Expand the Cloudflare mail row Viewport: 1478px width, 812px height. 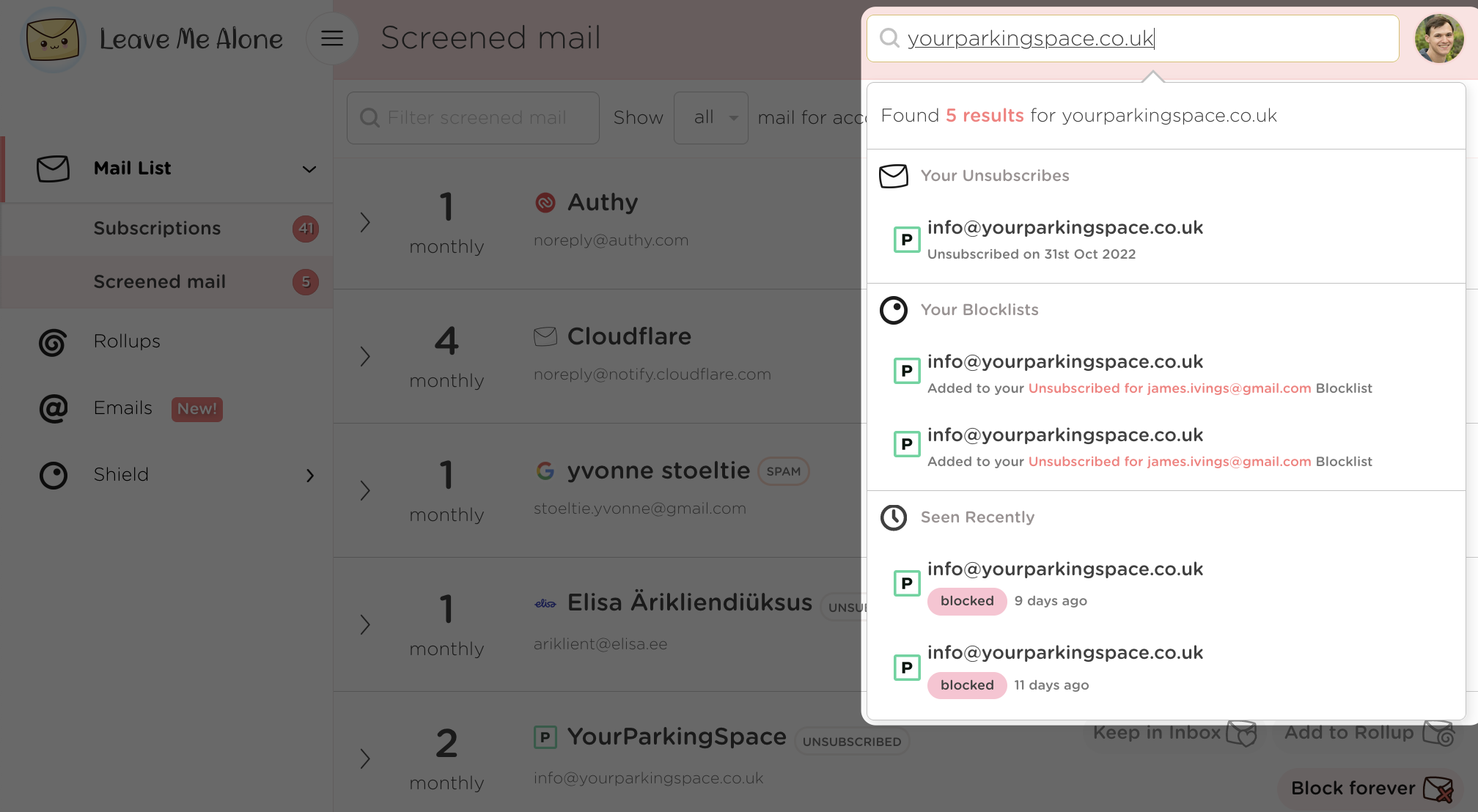click(x=365, y=357)
